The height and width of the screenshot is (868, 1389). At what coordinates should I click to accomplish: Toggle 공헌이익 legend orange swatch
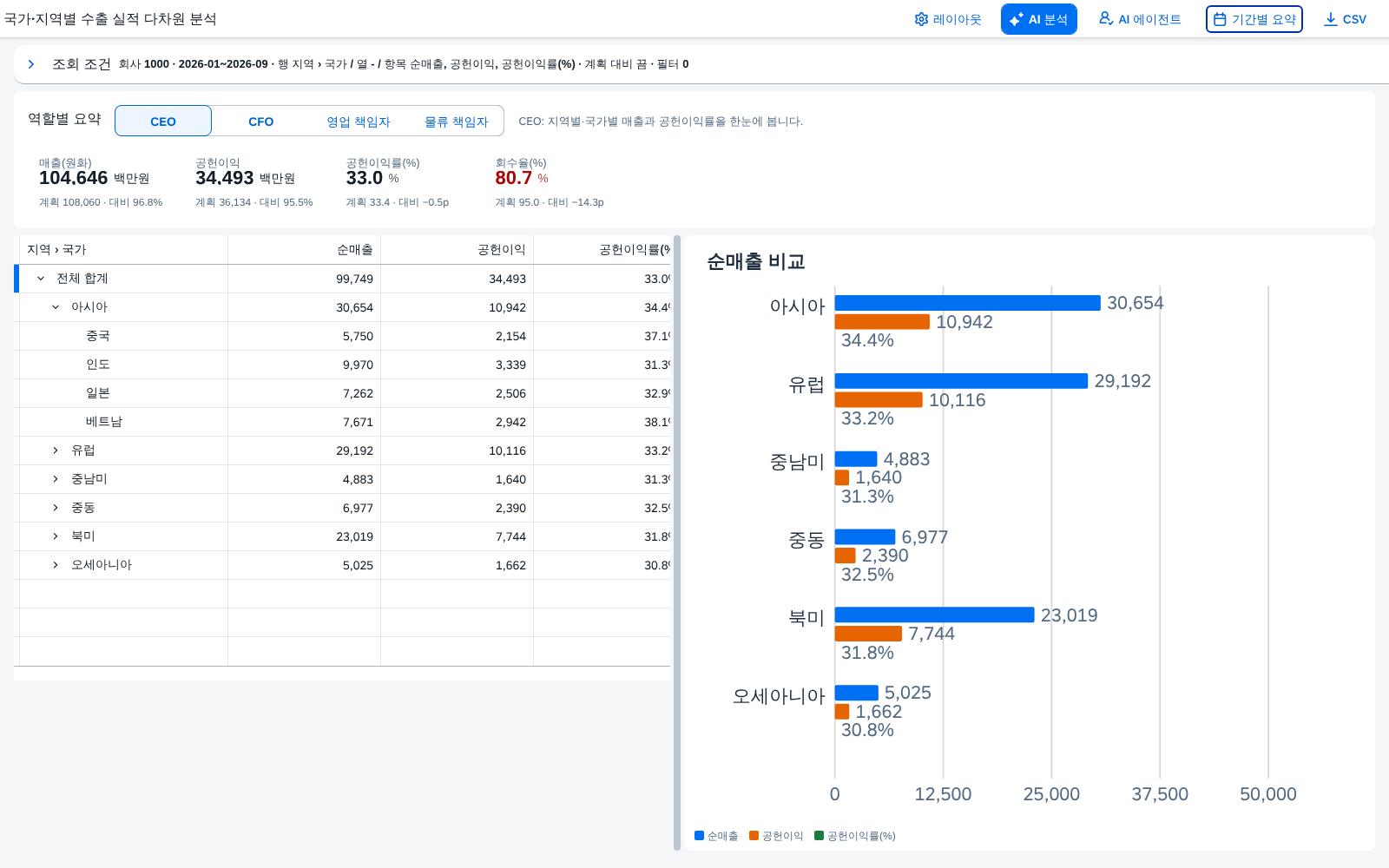click(x=754, y=836)
